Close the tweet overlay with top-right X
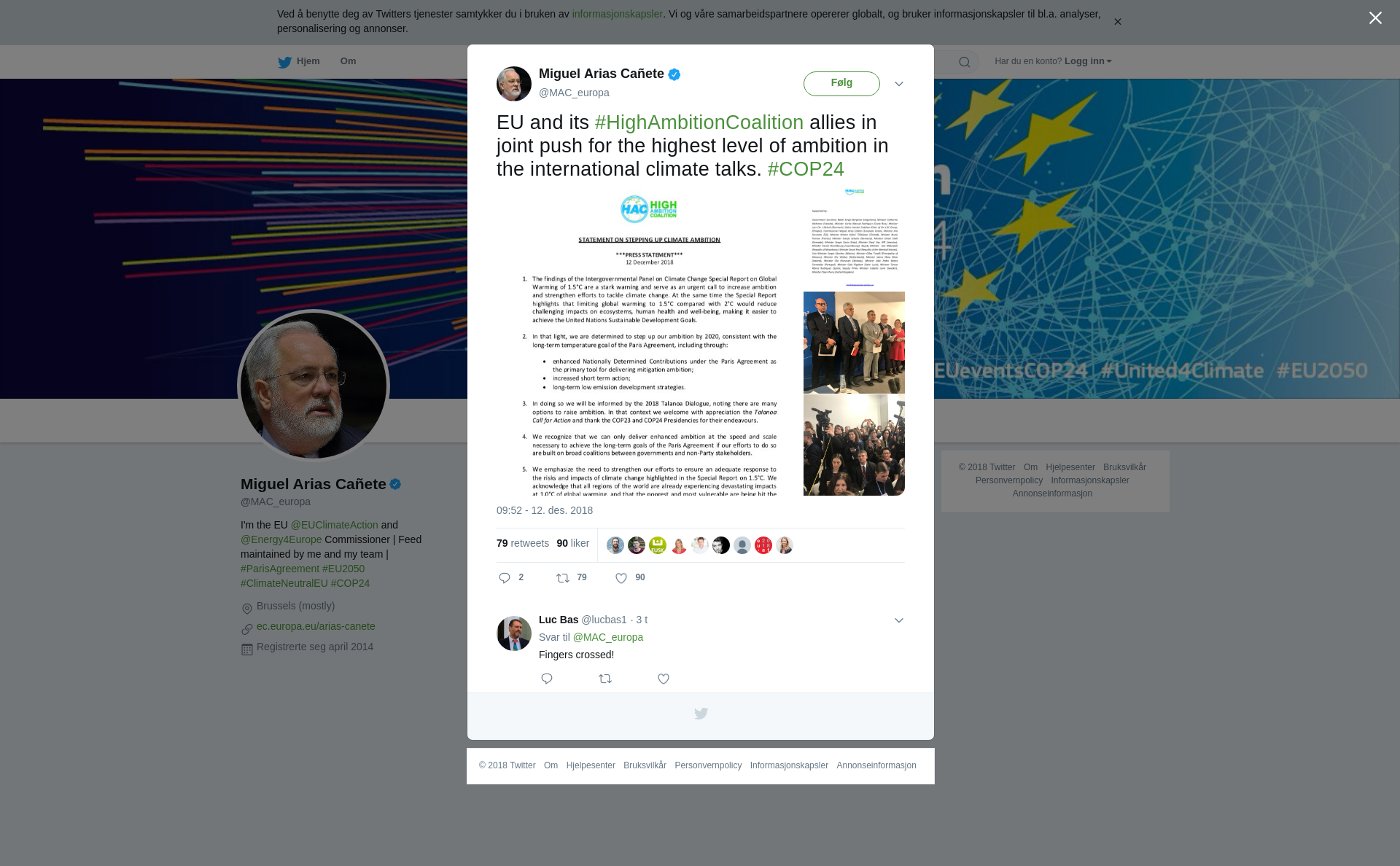The width and height of the screenshot is (1400, 866). point(1375,18)
